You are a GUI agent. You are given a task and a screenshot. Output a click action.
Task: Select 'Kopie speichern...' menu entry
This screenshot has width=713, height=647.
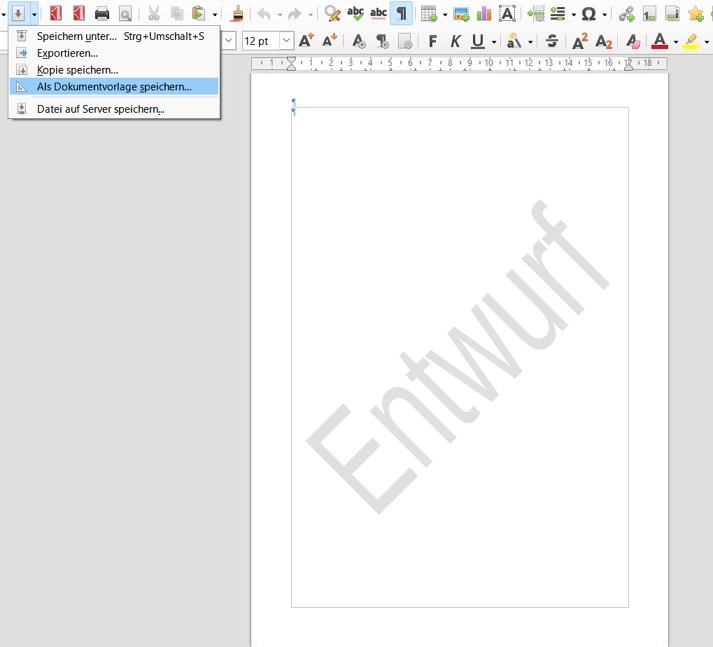pos(114,70)
